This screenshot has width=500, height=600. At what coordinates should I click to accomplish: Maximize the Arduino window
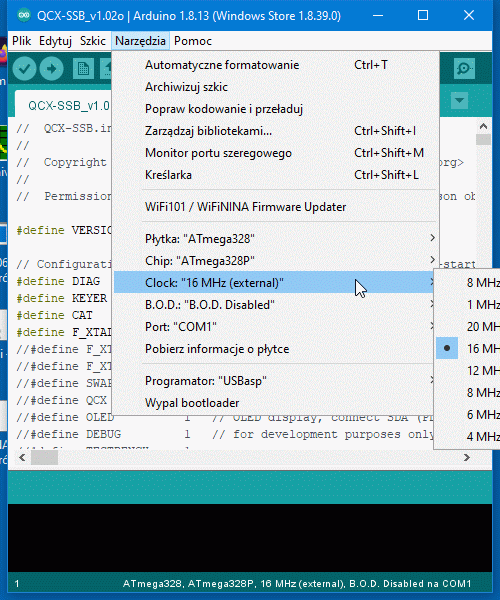423,15
